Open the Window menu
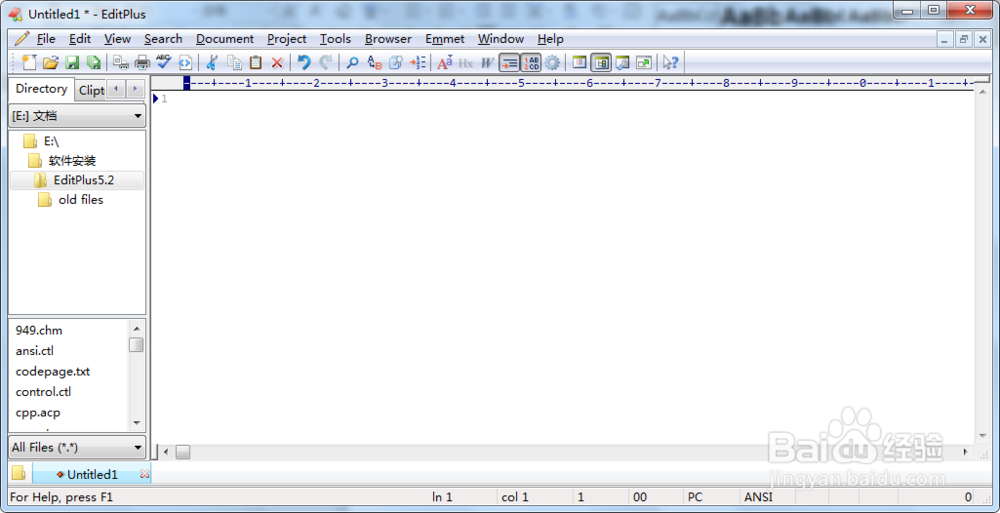 501,39
